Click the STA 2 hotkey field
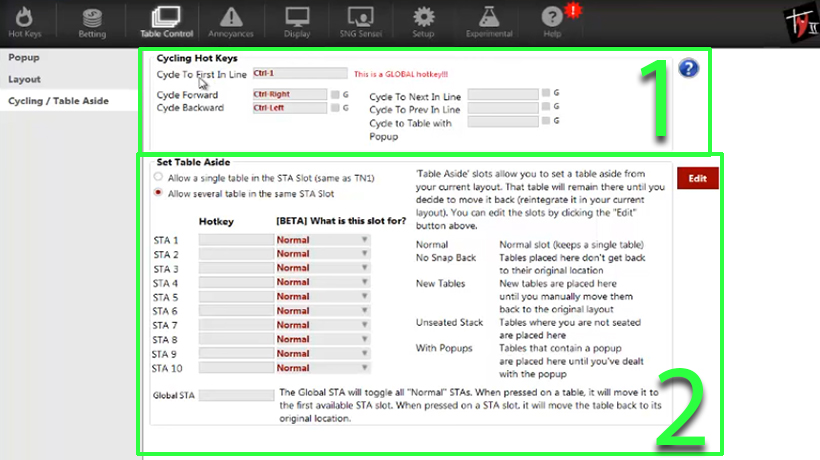This screenshot has height=460, width=820. point(236,254)
